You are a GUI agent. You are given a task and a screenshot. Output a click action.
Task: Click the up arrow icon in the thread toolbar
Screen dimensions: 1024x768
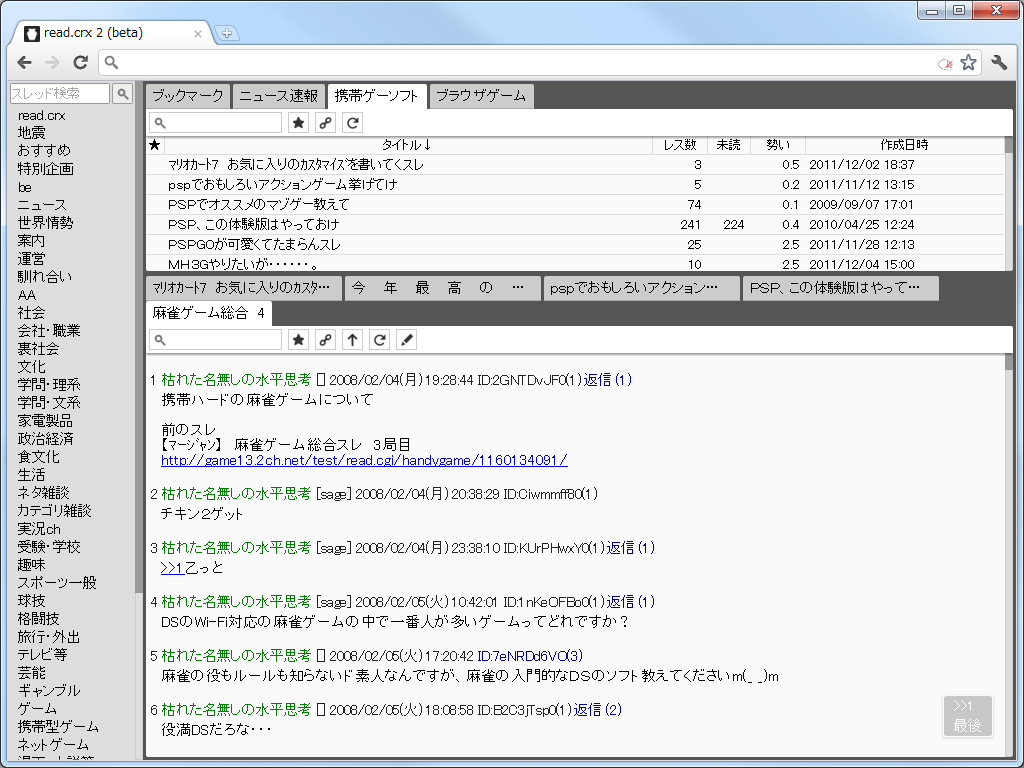(x=352, y=339)
